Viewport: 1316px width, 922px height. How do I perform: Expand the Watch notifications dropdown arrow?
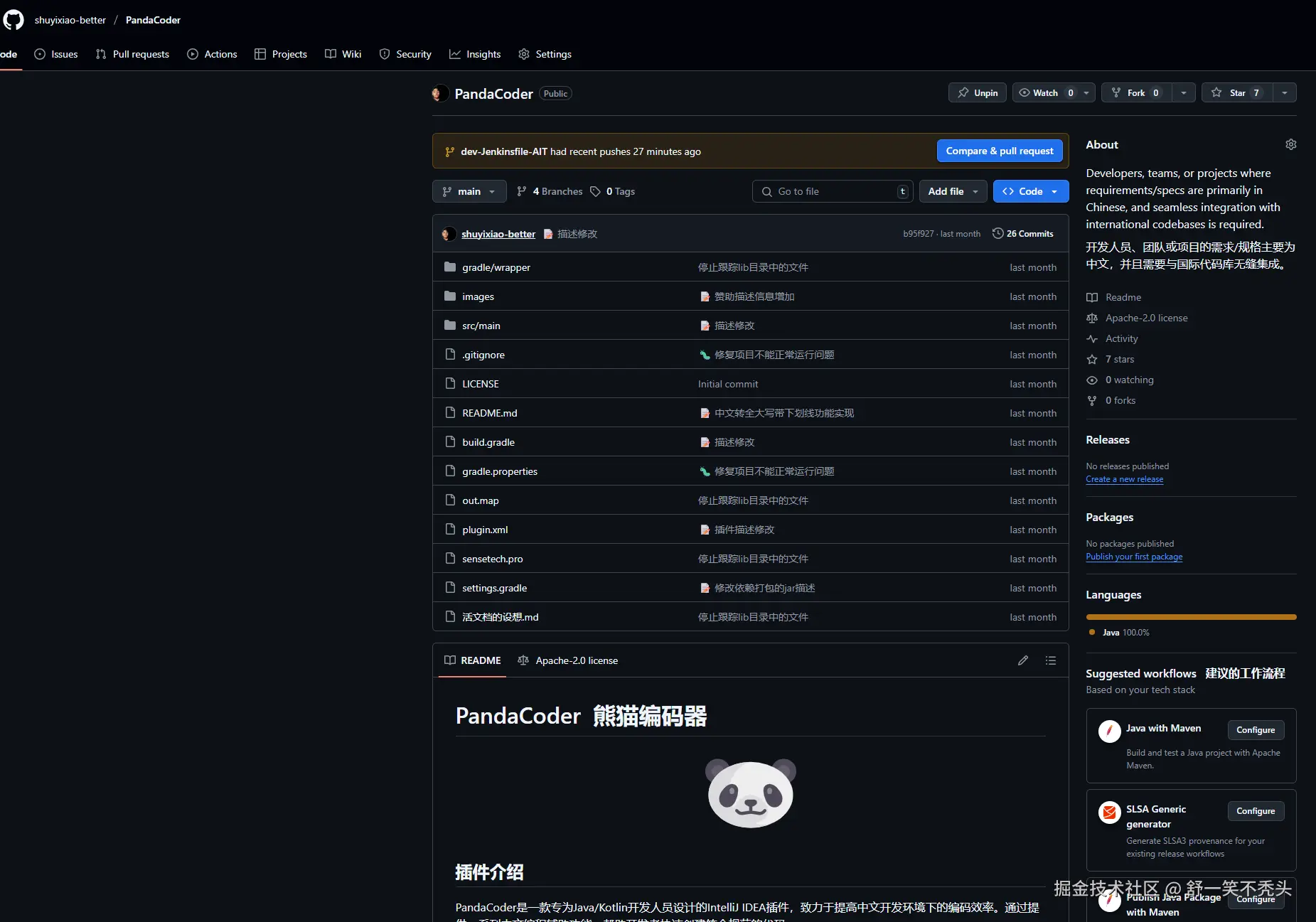(1086, 93)
